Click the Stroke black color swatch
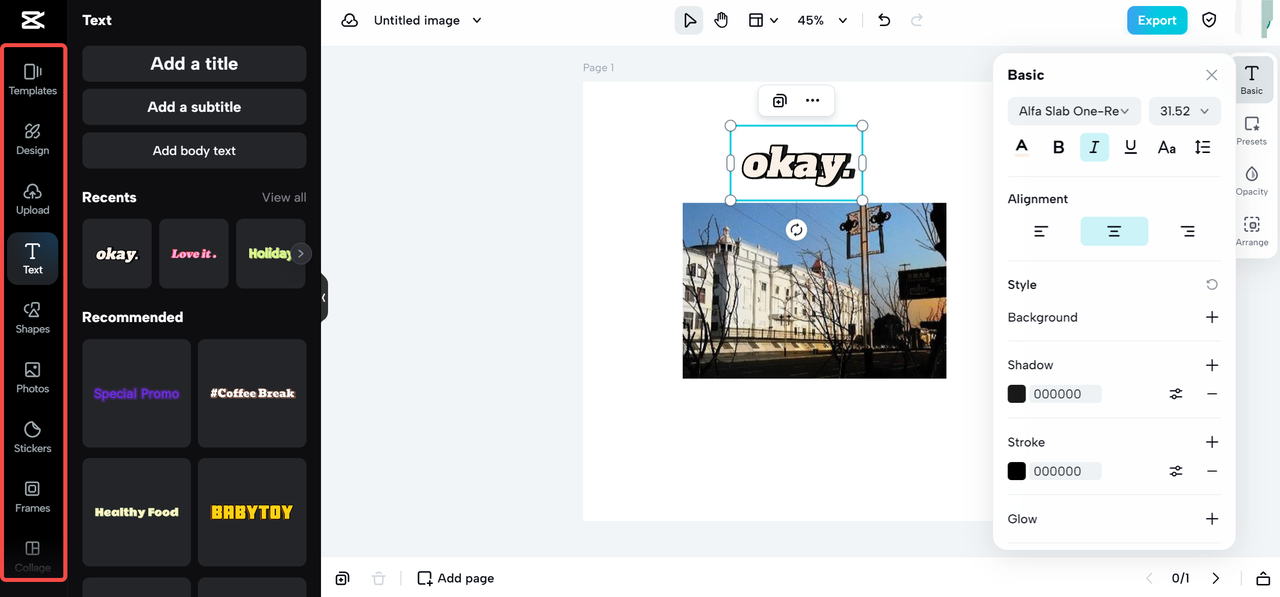This screenshot has height=597, width=1280. (x=1017, y=471)
